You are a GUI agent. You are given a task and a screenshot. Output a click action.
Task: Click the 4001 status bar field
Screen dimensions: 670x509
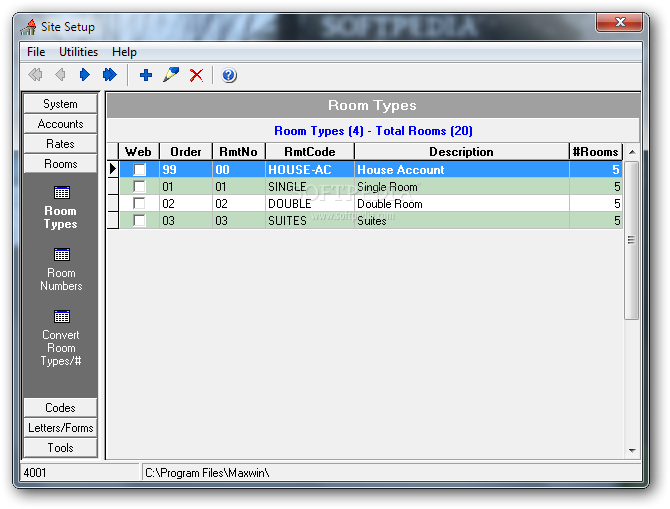(x=80, y=473)
